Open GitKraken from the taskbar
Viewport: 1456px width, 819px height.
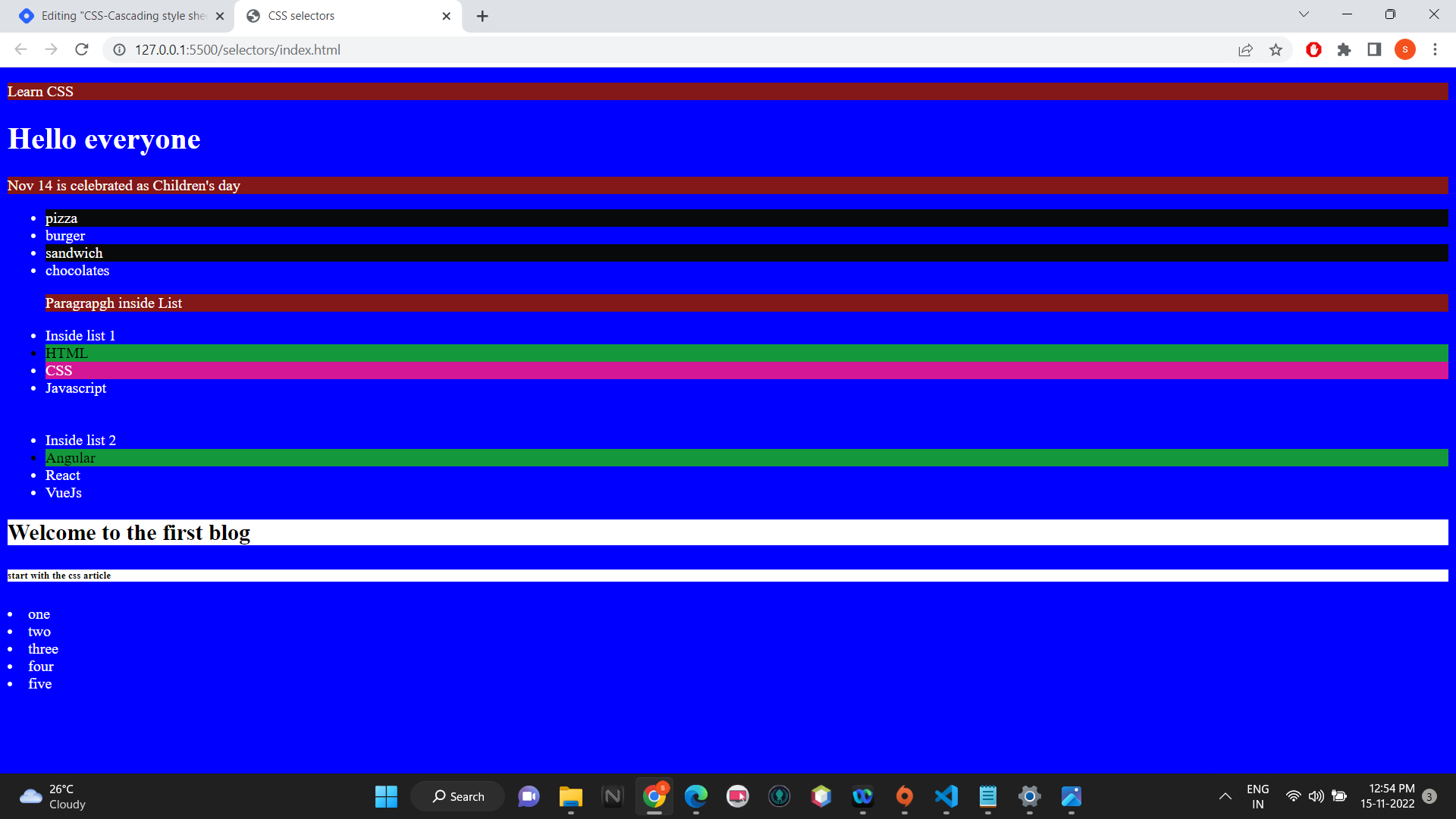point(779,796)
